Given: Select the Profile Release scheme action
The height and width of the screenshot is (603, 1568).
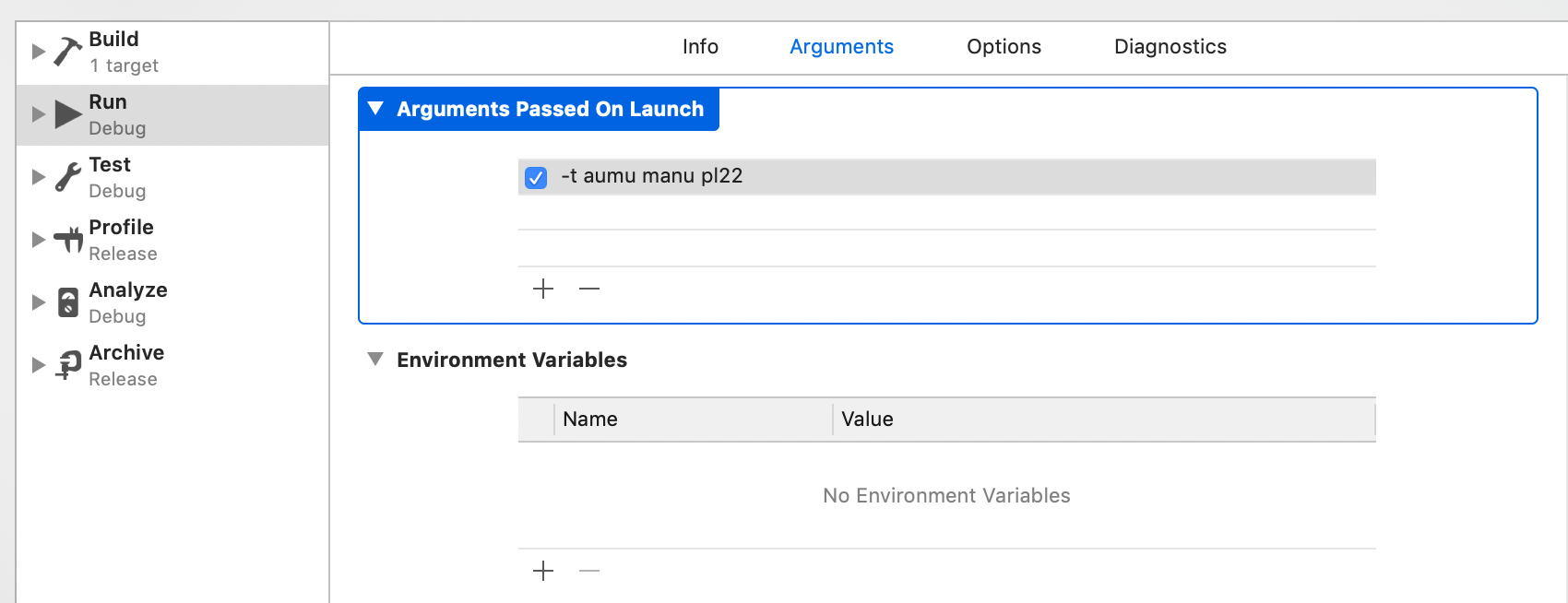Looking at the screenshot, I should pos(122,240).
